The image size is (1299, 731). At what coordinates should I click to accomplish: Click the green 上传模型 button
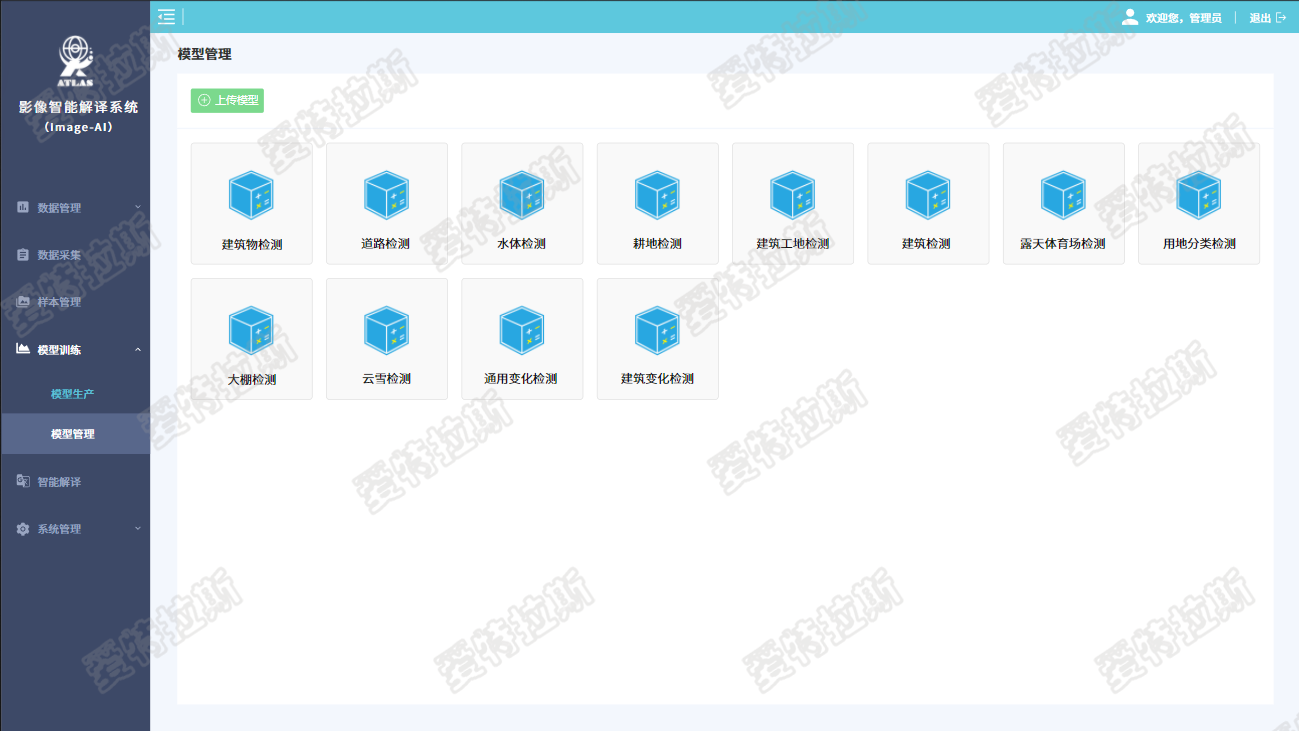click(227, 100)
